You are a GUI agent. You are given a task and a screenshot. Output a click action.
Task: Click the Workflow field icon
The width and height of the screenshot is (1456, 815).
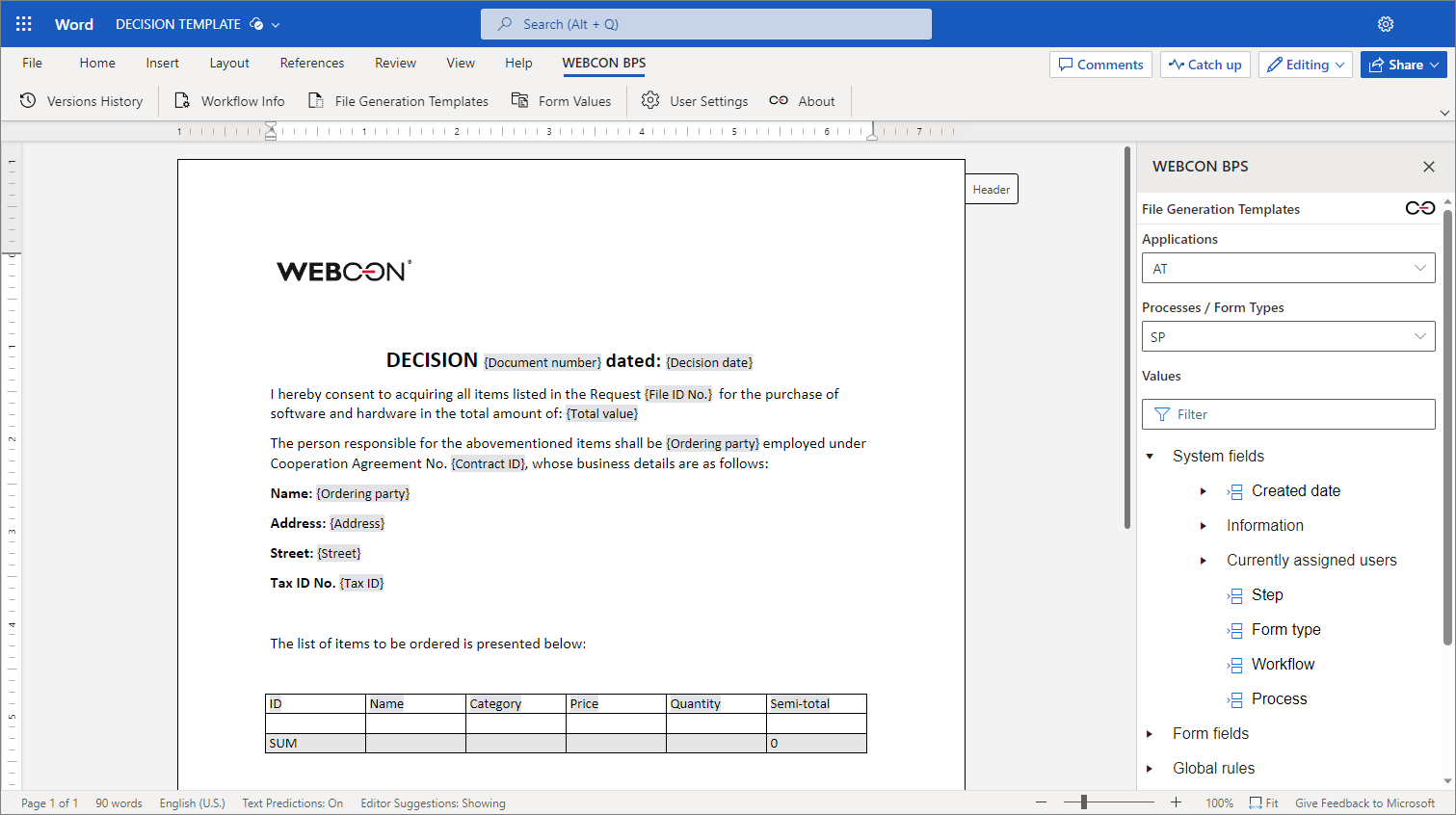[1235, 665]
